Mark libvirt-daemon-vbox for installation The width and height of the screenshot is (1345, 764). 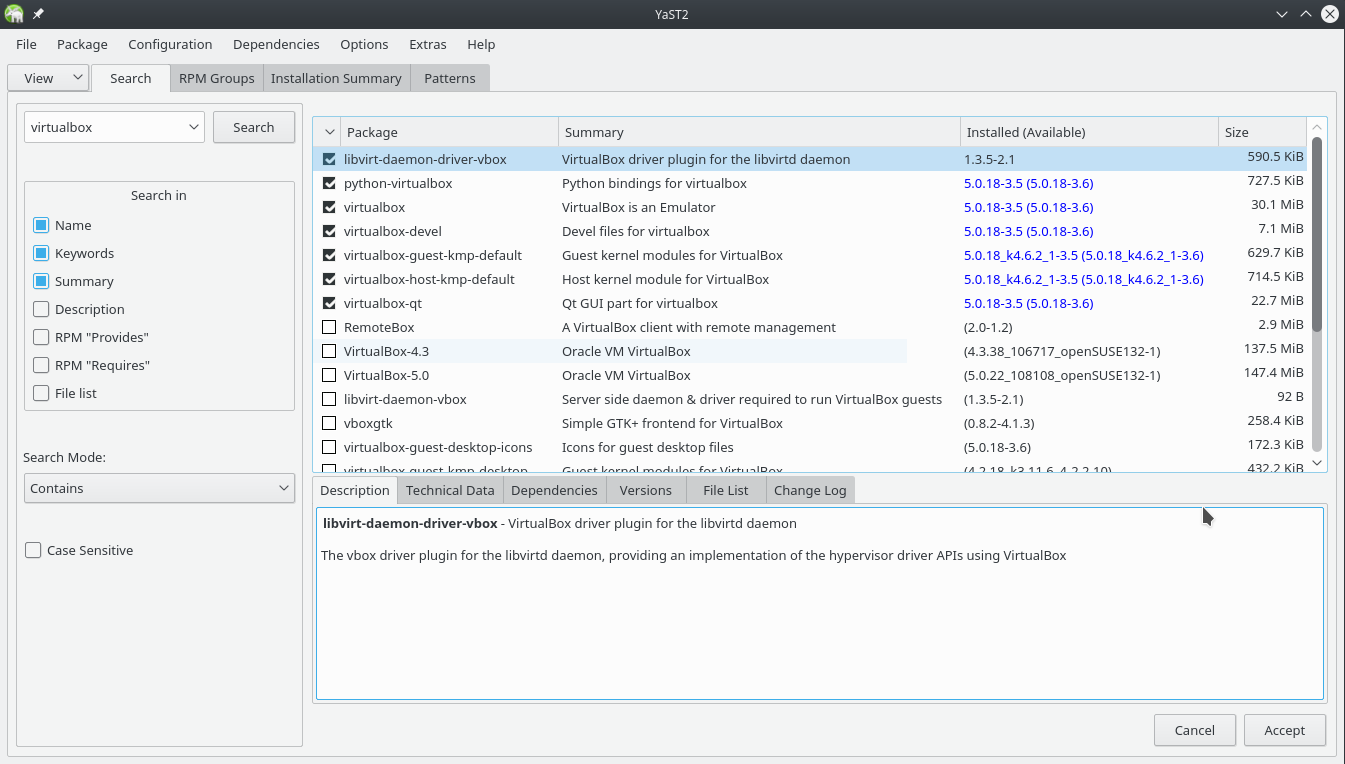click(329, 399)
